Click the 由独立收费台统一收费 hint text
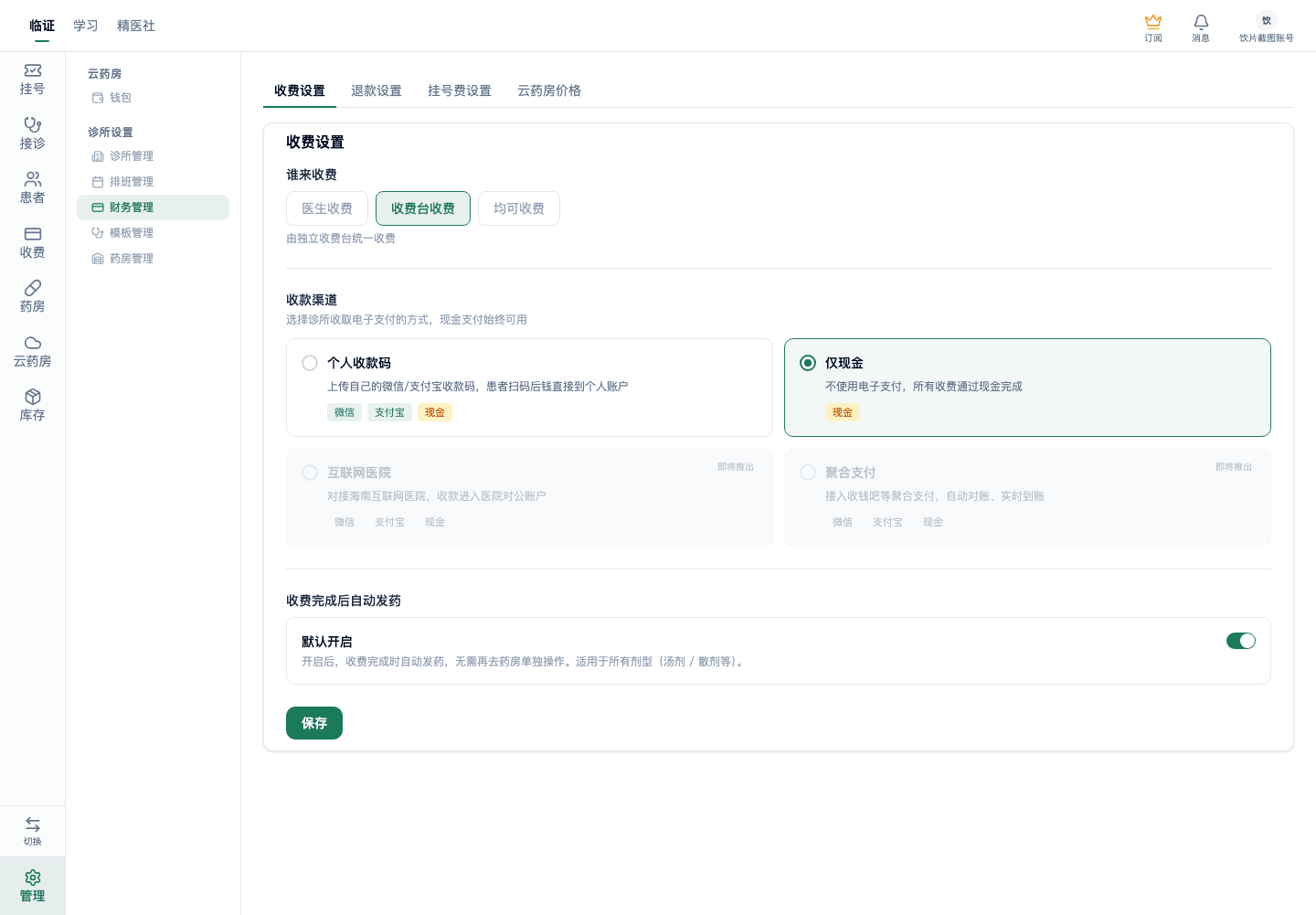Viewport: 1316px width, 915px height. pos(341,239)
